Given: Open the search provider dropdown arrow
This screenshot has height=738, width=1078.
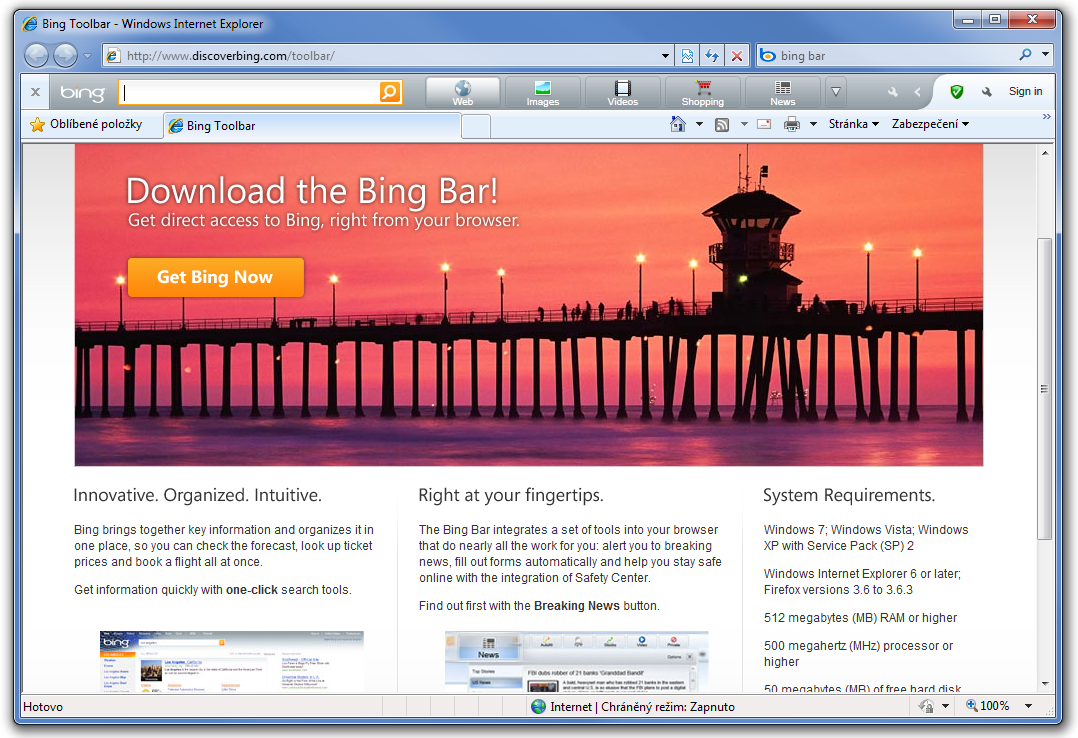Looking at the screenshot, I should point(1046,54).
